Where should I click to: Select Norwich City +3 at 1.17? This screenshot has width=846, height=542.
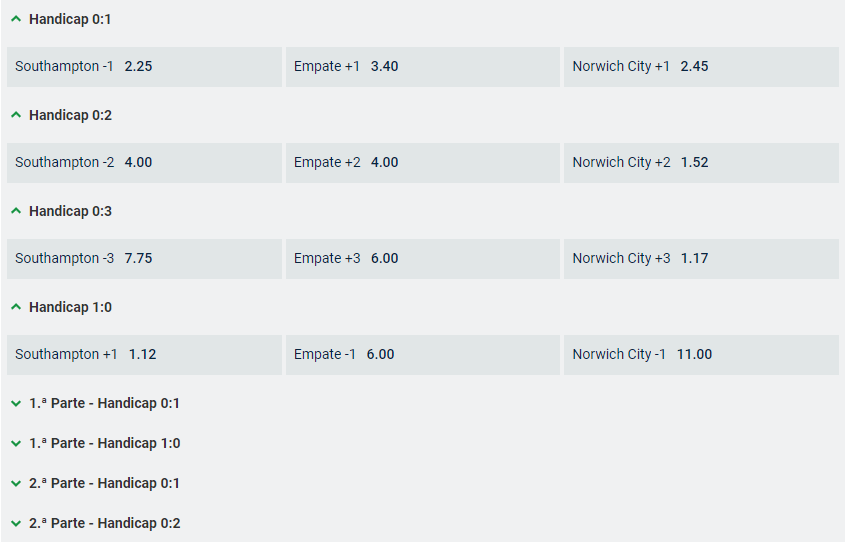(700, 259)
